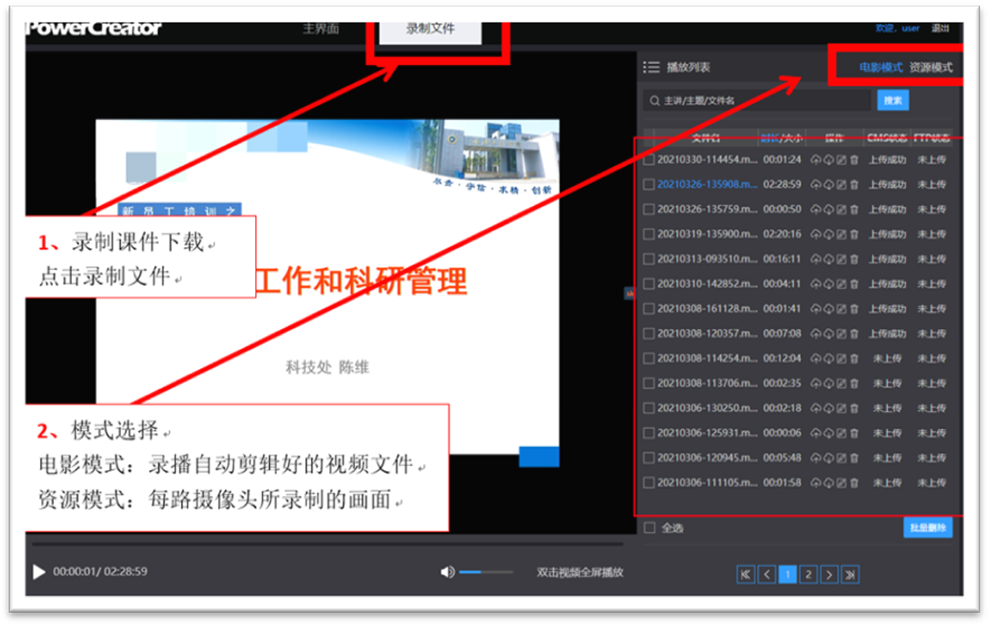Switch to 资源模式 resource mode
The image size is (991, 626).
pyautogui.click(x=930, y=67)
